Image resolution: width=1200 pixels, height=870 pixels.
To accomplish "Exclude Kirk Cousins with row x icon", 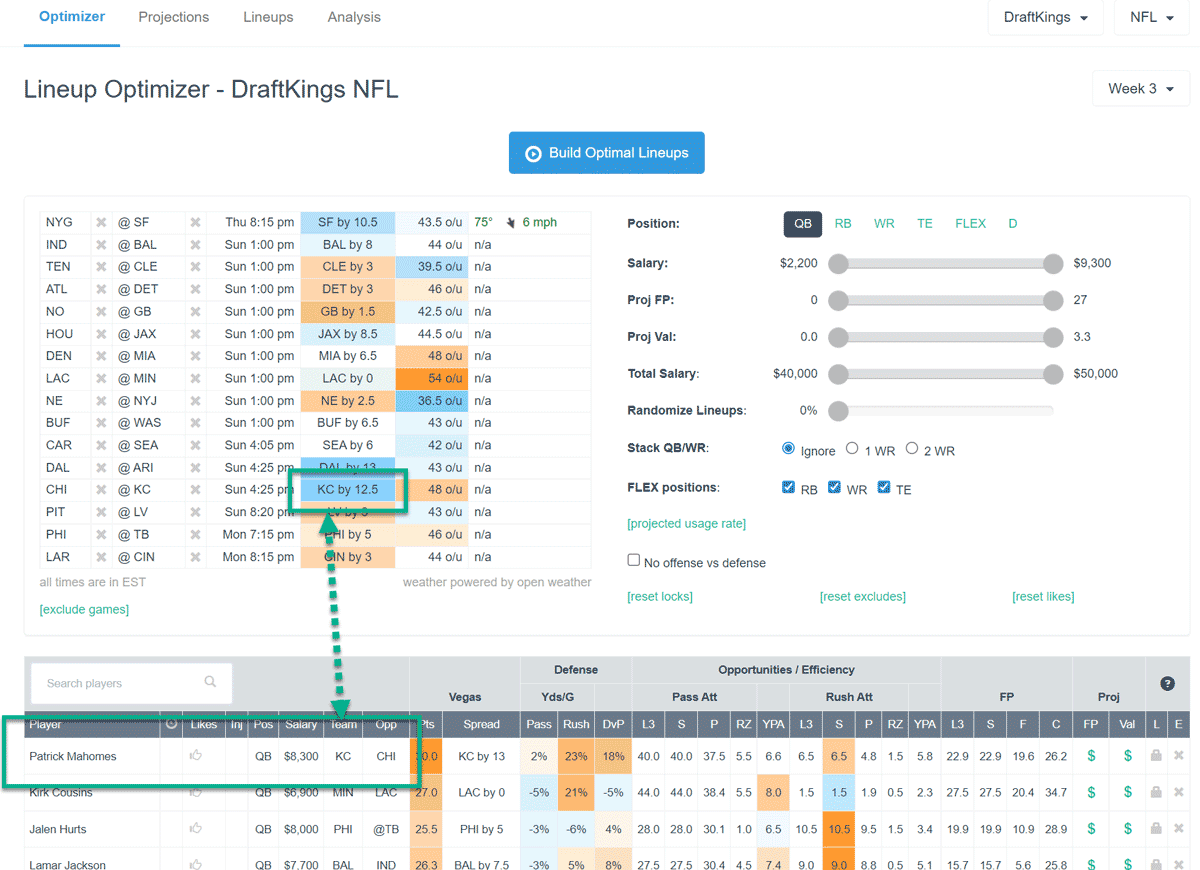I will [x=1179, y=792].
